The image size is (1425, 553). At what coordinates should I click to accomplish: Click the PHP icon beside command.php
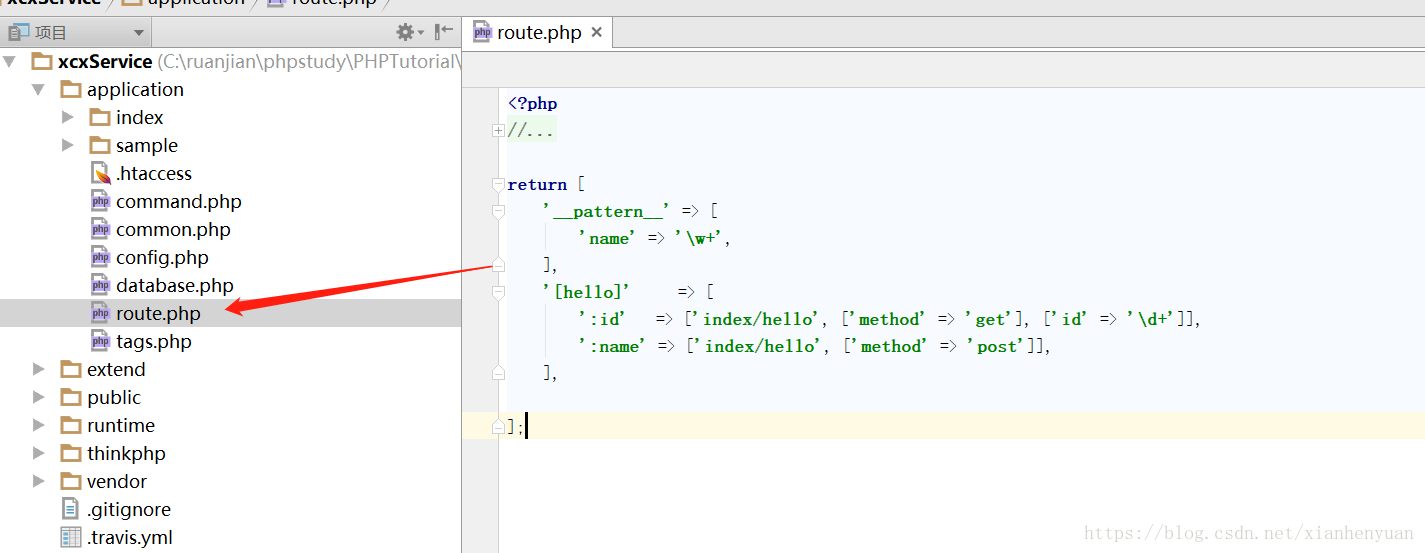tap(100, 201)
